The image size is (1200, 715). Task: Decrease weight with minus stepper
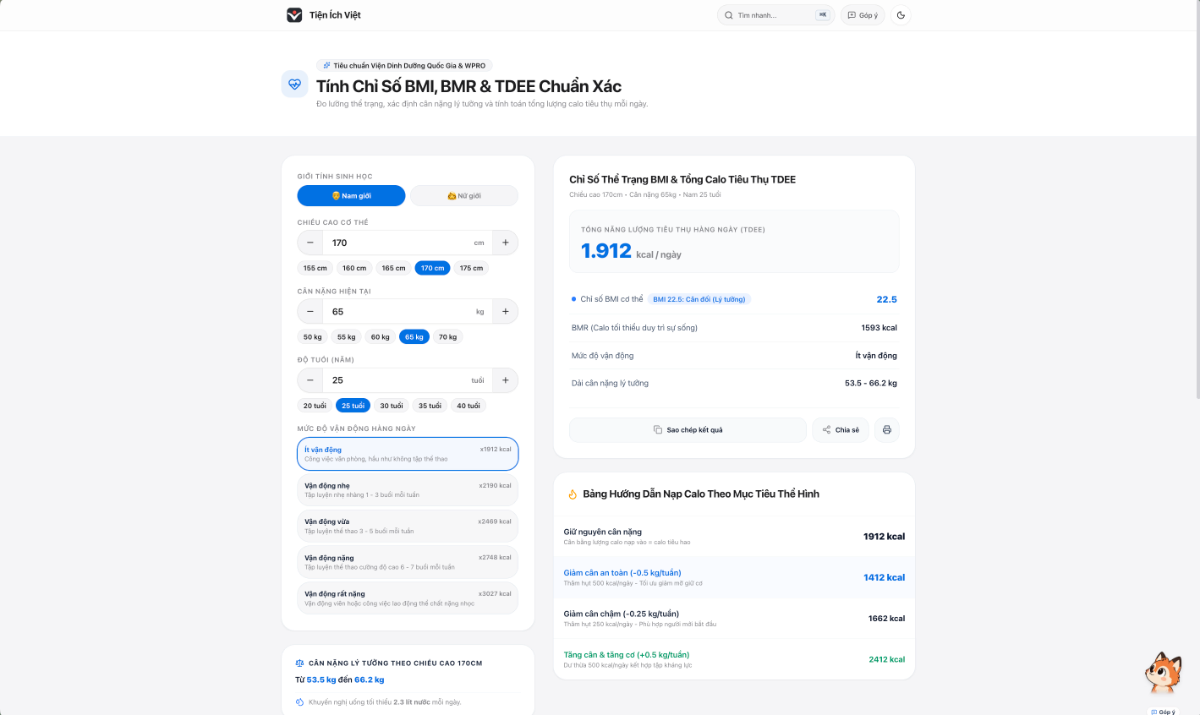coord(310,312)
